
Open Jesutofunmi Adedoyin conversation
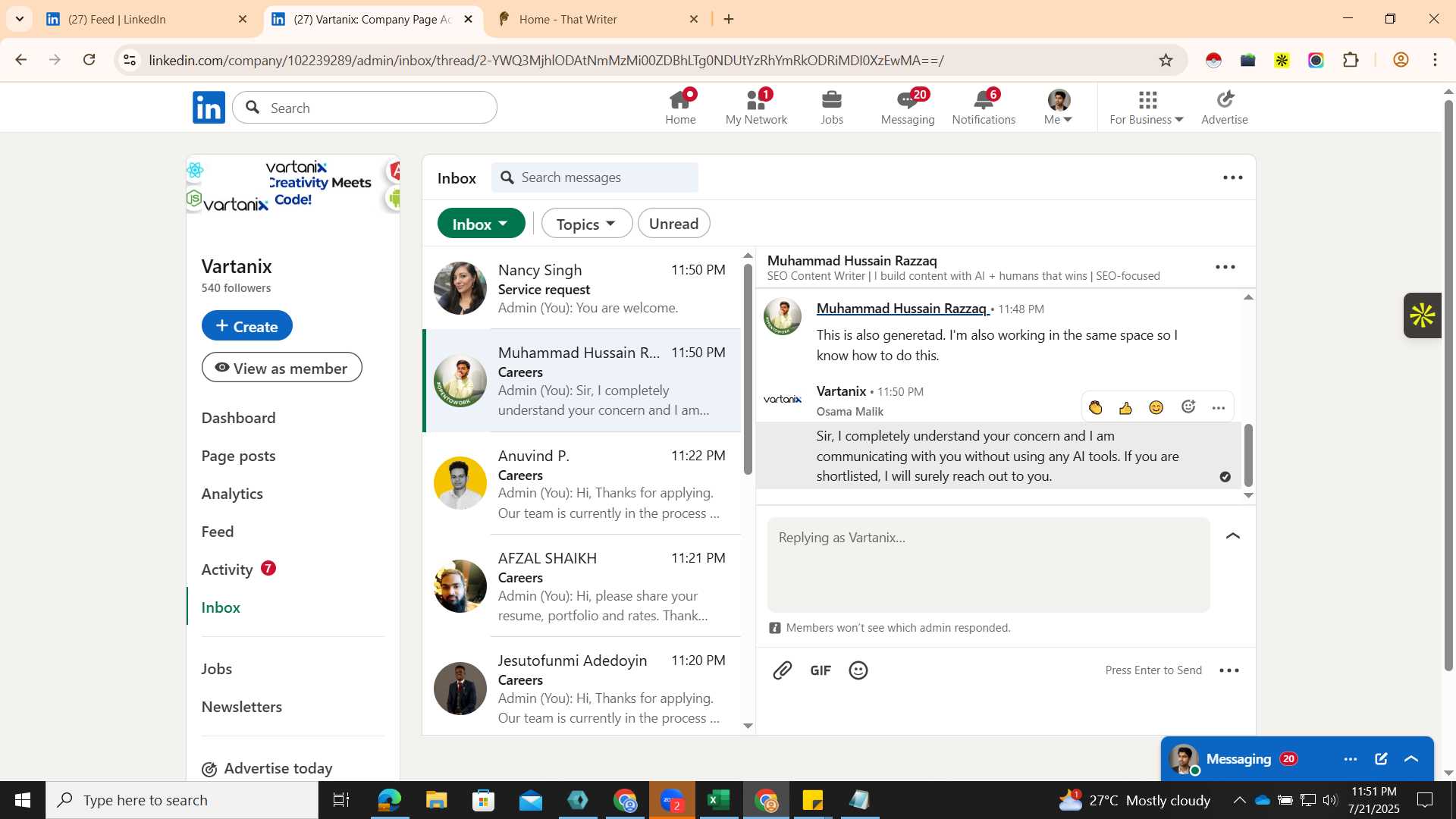(x=582, y=689)
